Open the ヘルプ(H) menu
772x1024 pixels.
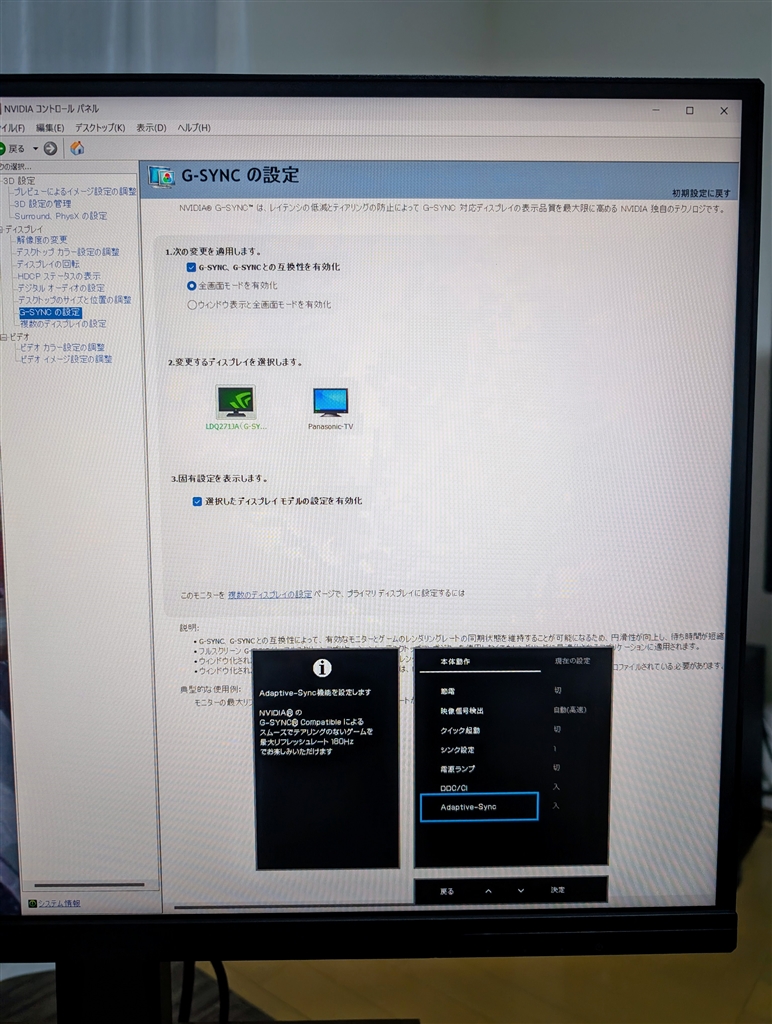click(x=194, y=128)
